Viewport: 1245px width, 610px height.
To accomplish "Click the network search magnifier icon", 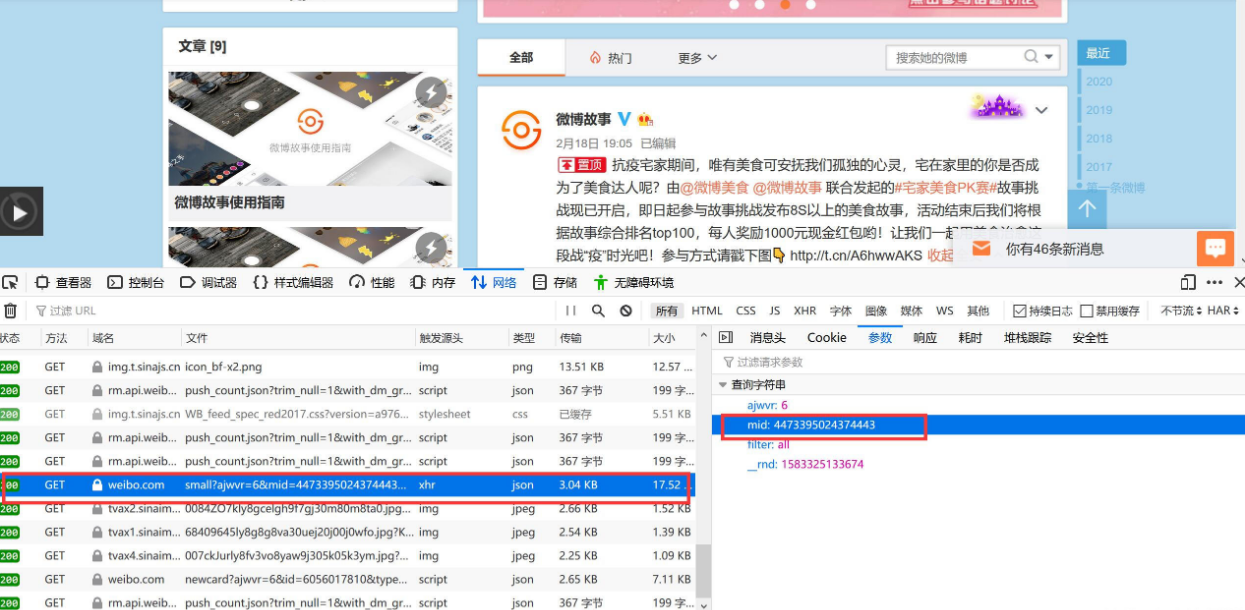I will (x=598, y=311).
